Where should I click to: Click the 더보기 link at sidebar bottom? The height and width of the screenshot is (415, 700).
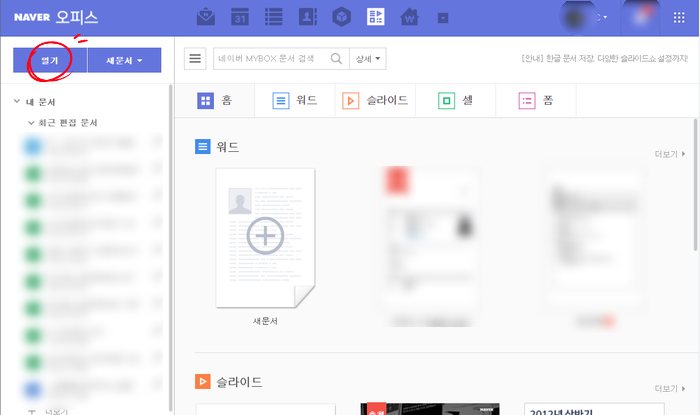point(56,411)
